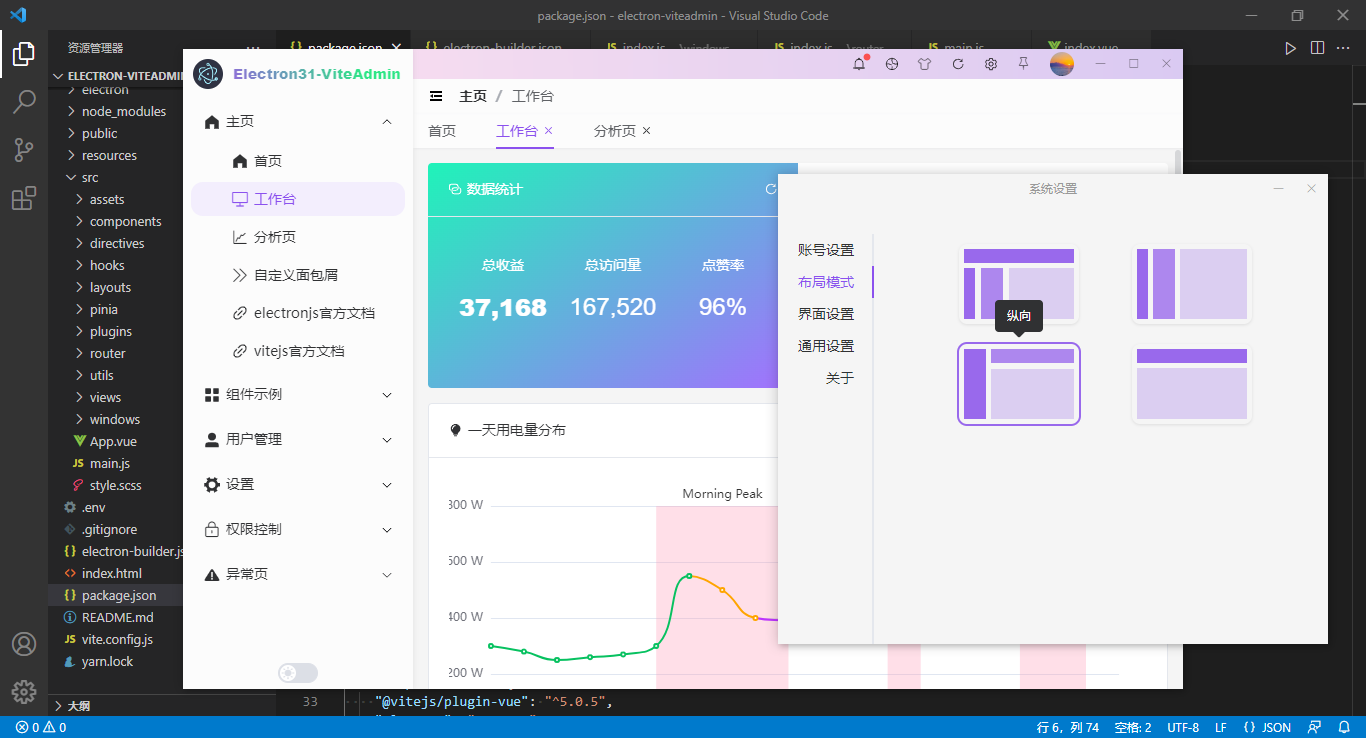Click the language switcher globe icon
Viewport: 1366px width, 738px height.
pos(891,63)
